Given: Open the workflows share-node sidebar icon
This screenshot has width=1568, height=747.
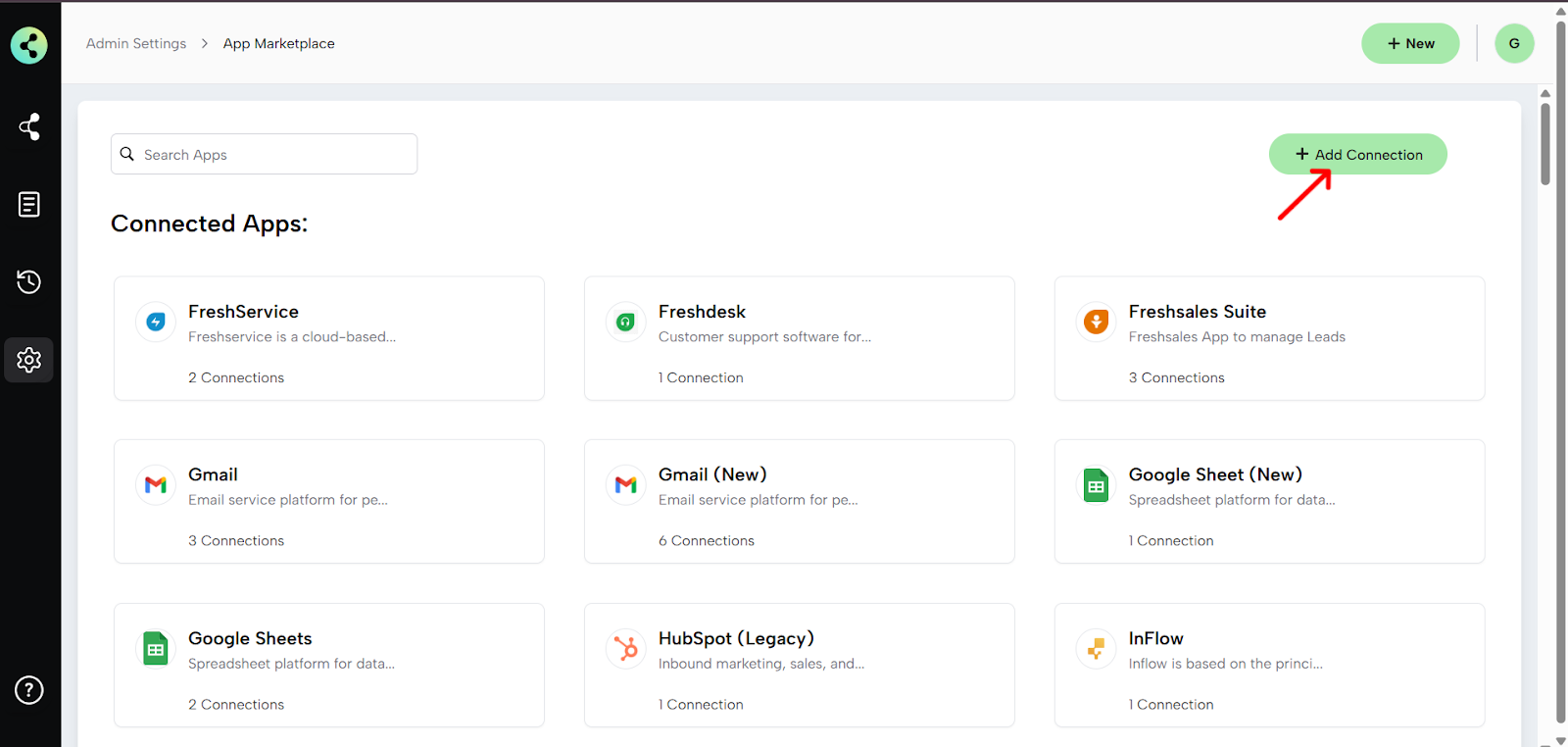Looking at the screenshot, I should point(29,126).
